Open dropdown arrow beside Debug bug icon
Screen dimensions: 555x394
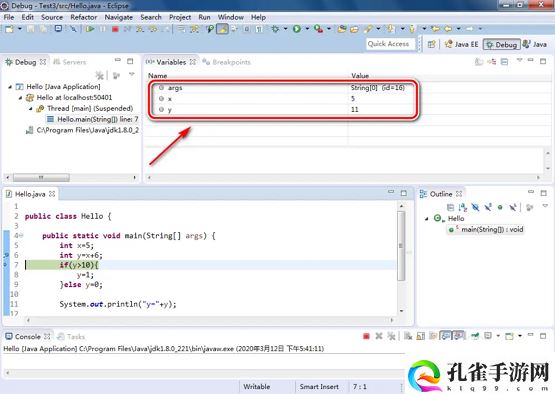pyautogui.click(x=285, y=29)
